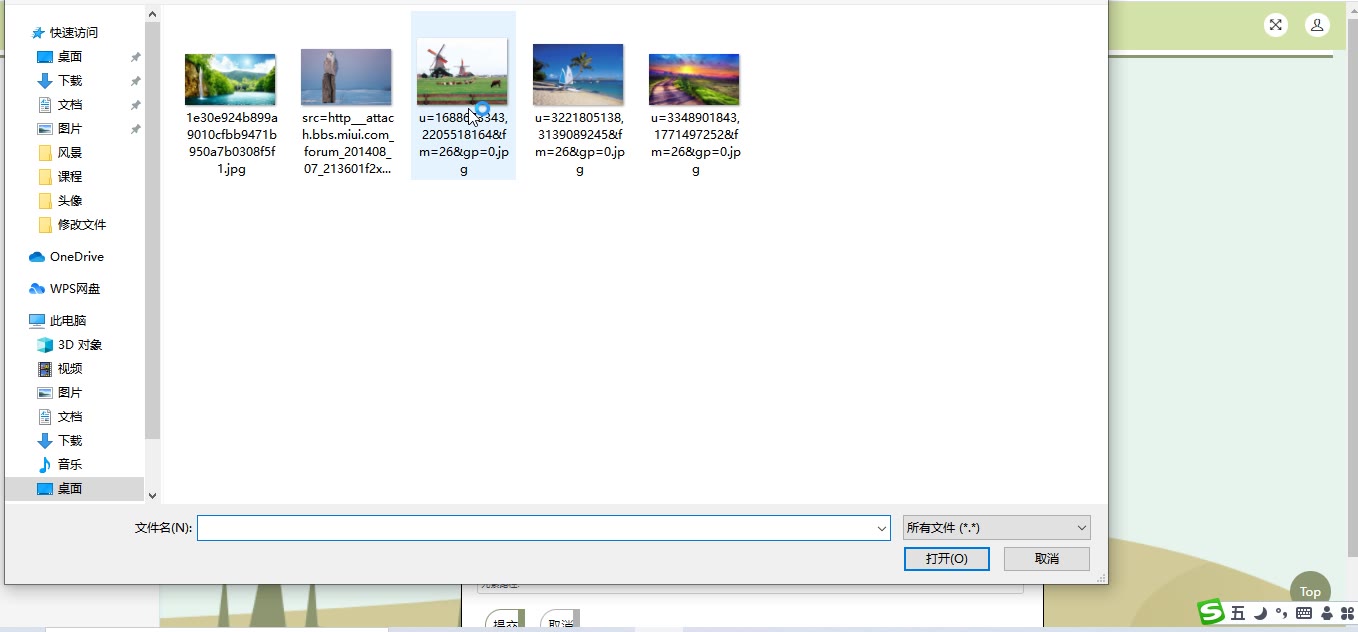Viewport: 1358px width, 632px height.
Task: Click the sidebar scrollbar up arrow
Action: [152, 14]
